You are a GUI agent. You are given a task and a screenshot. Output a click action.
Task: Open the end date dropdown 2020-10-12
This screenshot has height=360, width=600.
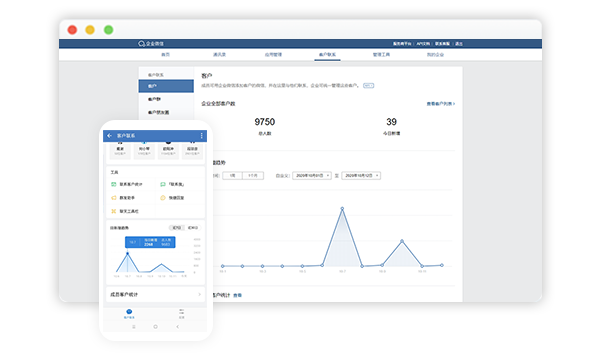[361, 176]
